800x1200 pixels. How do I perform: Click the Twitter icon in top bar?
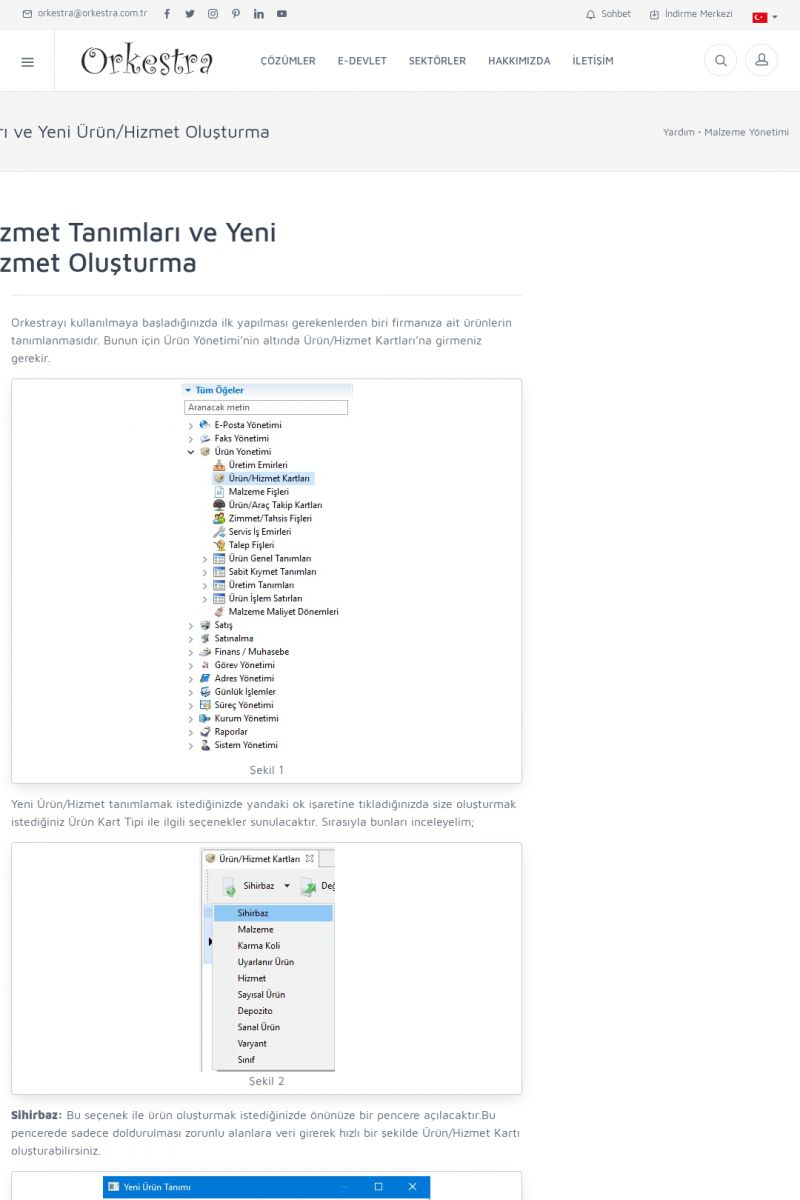tap(189, 14)
